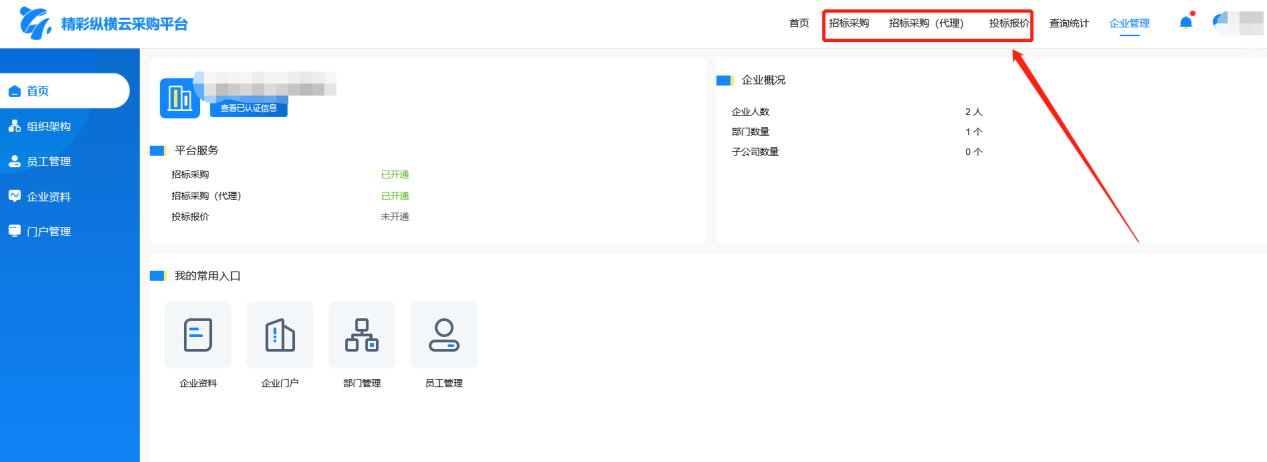
Task: Open 企业资料 shortcut icon
Action: 198,335
